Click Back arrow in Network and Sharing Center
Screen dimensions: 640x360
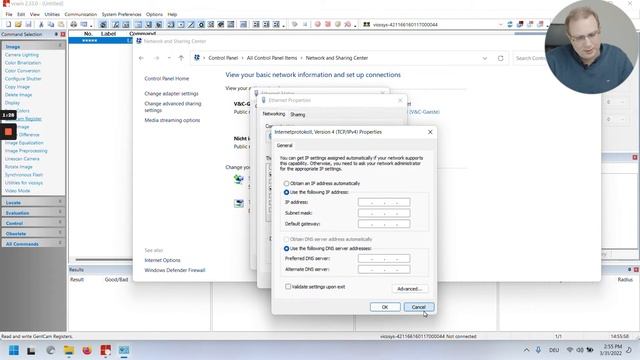(x=141, y=58)
